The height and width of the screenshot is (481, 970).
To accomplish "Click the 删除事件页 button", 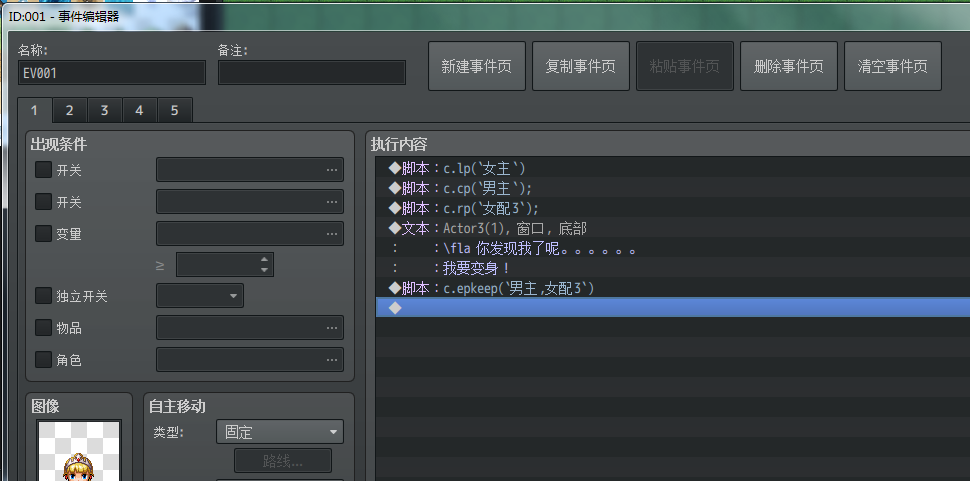I will (x=788, y=66).
